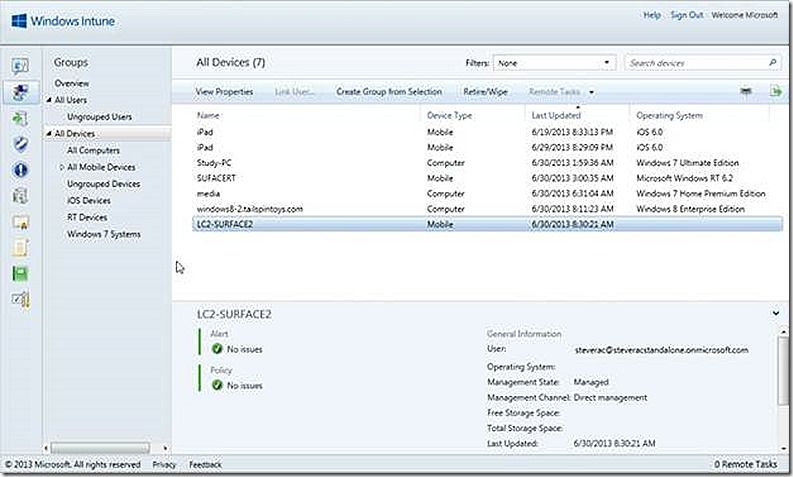The image size is (793, 477).
Task: Click details pane scroll-up arrow
Action: tap(783, 332)
